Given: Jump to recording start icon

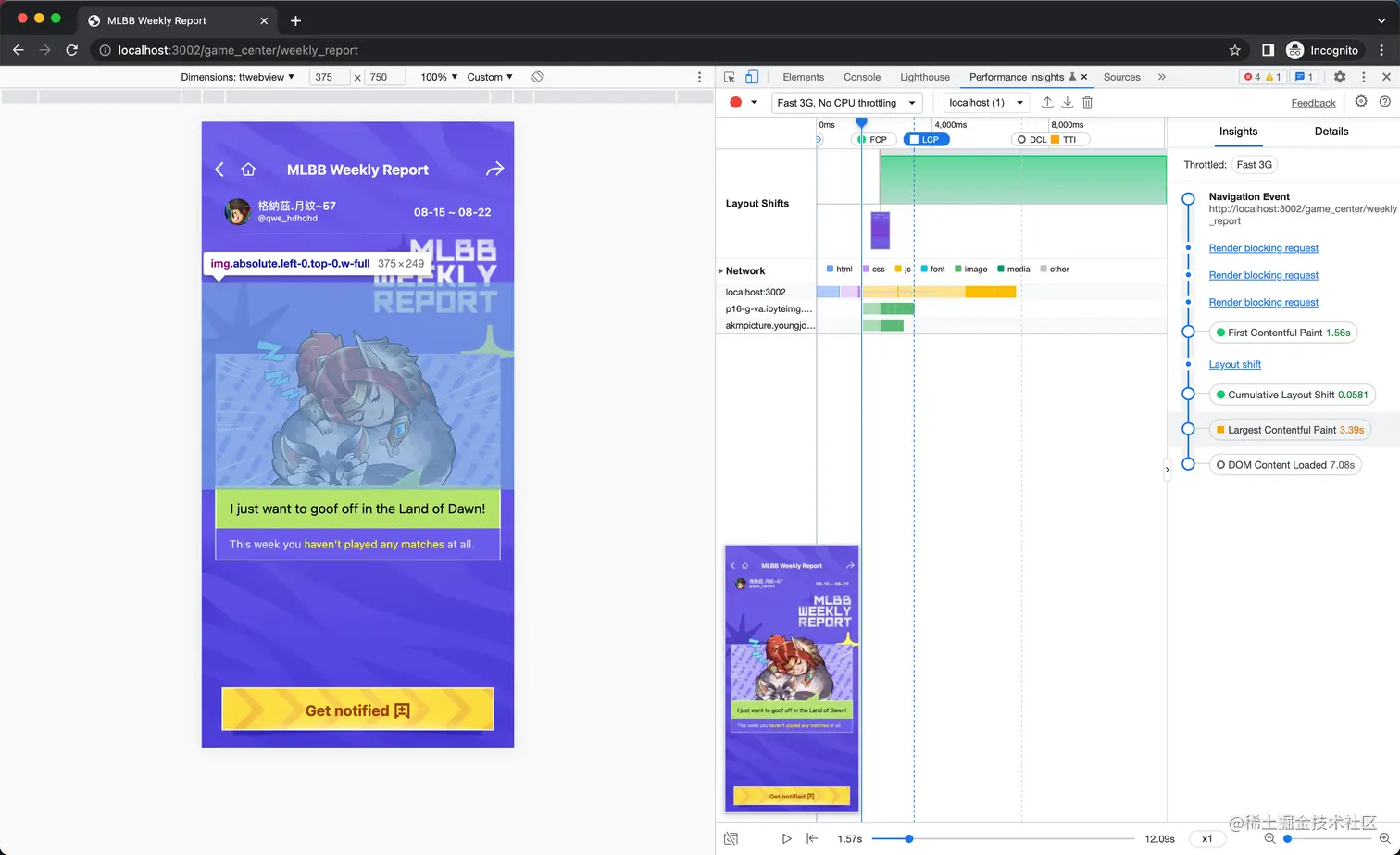Looking at the screenshot, I should [x=812, y=838].
